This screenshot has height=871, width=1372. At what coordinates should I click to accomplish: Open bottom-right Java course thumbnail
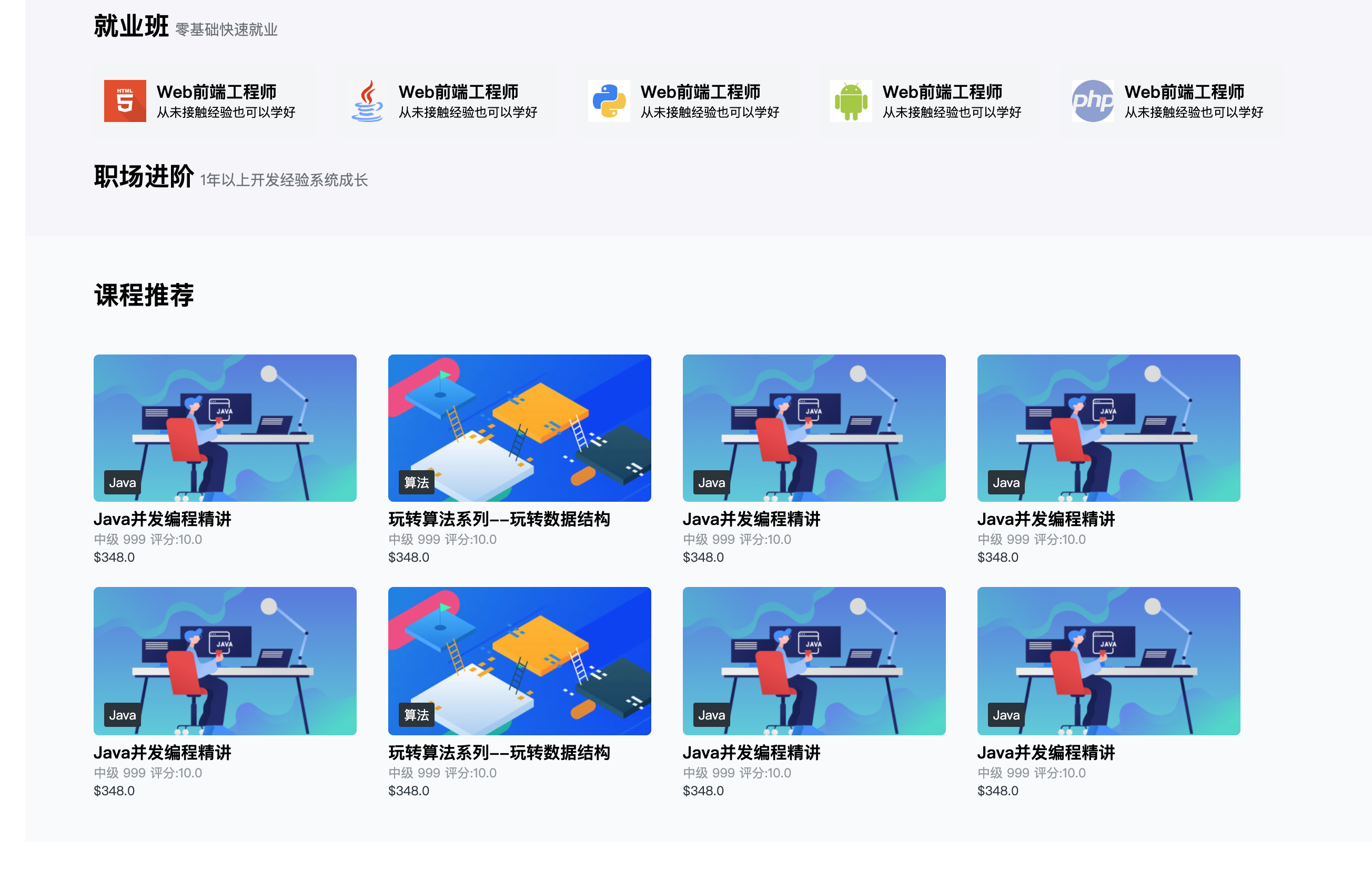pyautogui.click(x=1108, y=661)
